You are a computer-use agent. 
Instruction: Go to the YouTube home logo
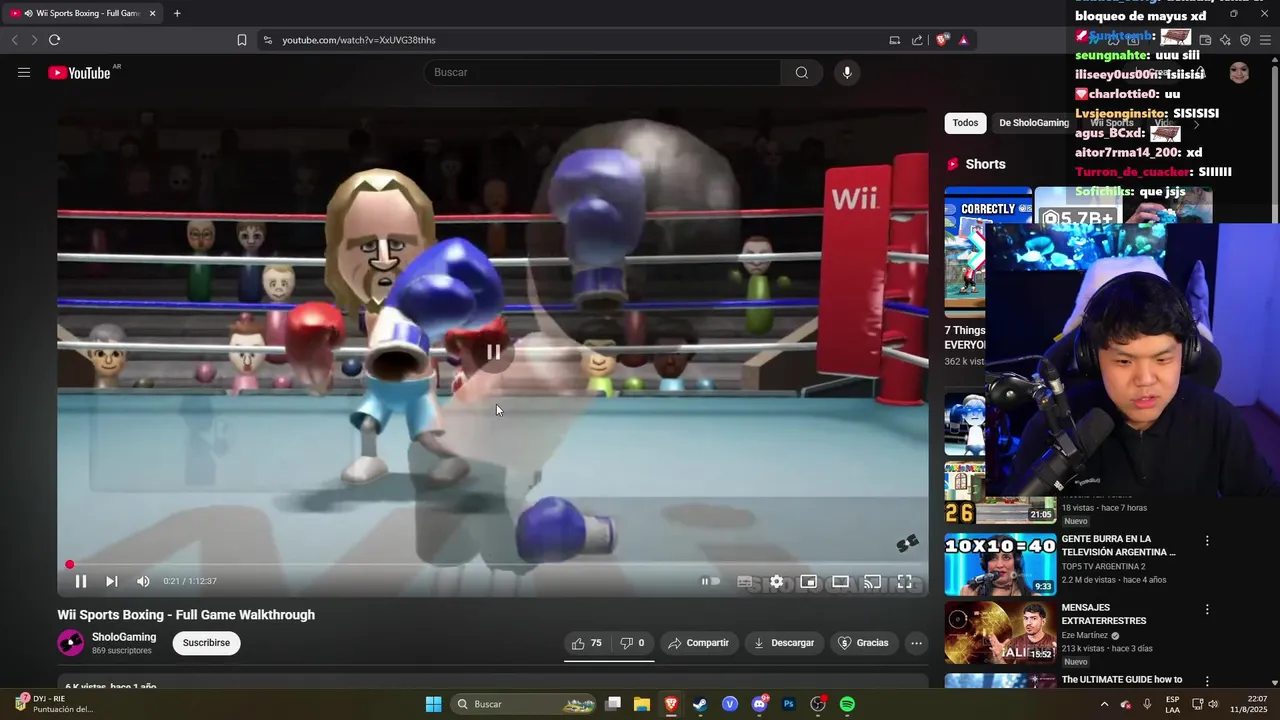click(79, 72)
